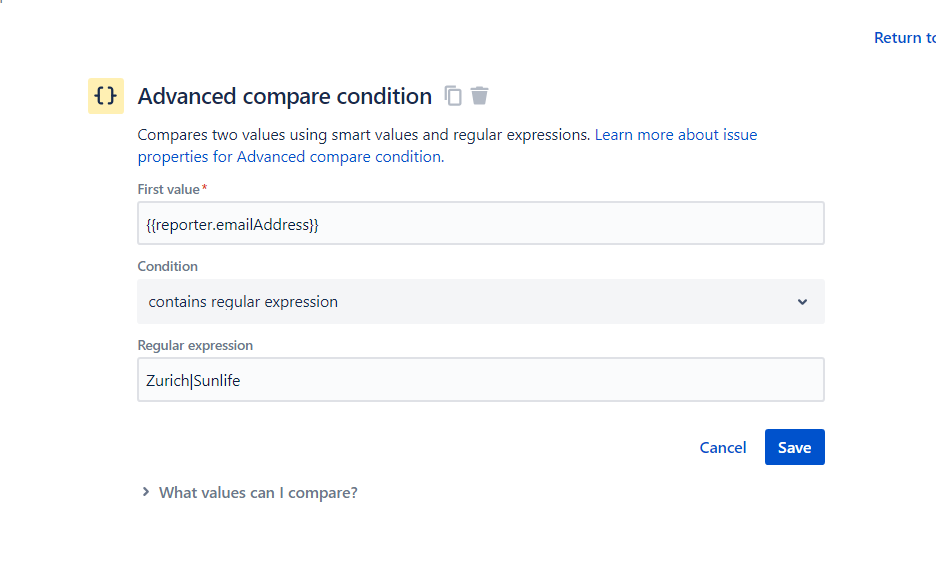Delete the condition using the trash icon
The image size is (936, 587).
point(480,96)
